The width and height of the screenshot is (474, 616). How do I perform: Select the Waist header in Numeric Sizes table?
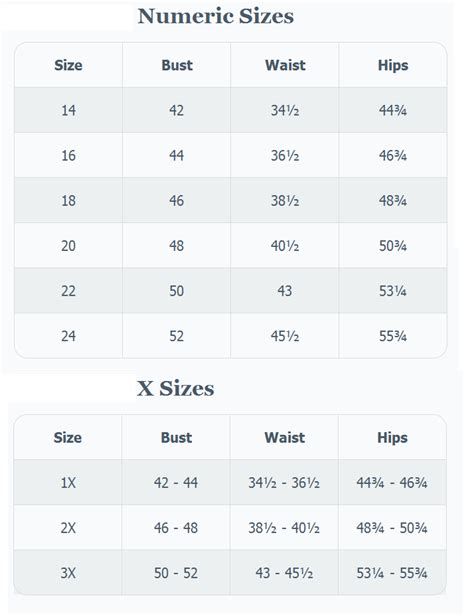pos(285,65)
